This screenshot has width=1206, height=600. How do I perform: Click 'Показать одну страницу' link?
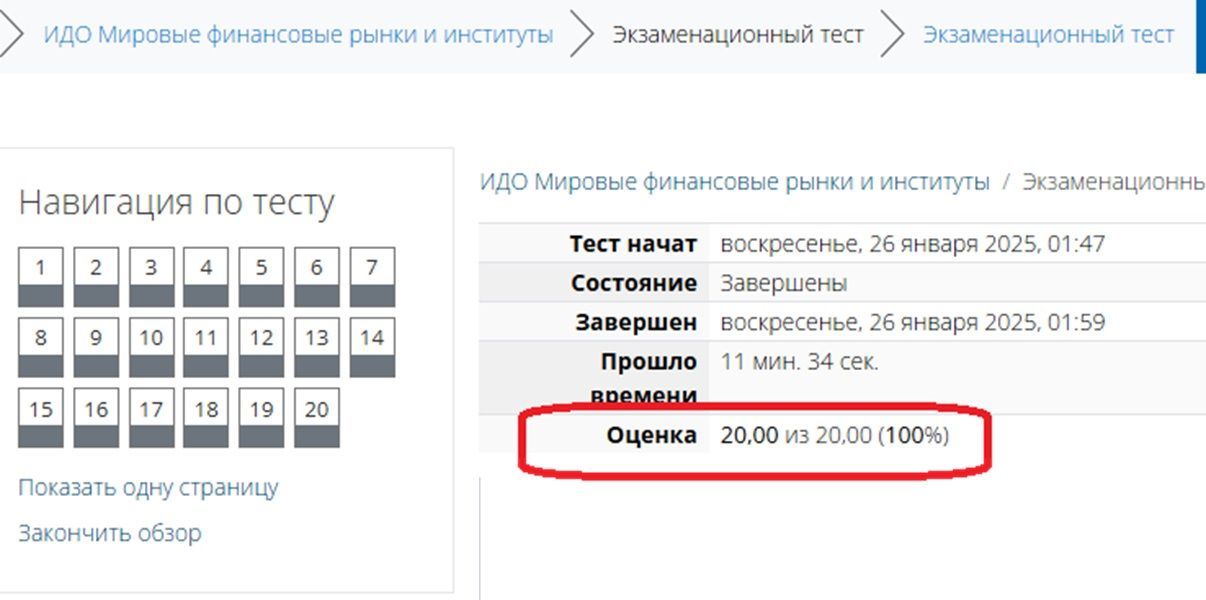pyautogui.click(x=148, y=488)
